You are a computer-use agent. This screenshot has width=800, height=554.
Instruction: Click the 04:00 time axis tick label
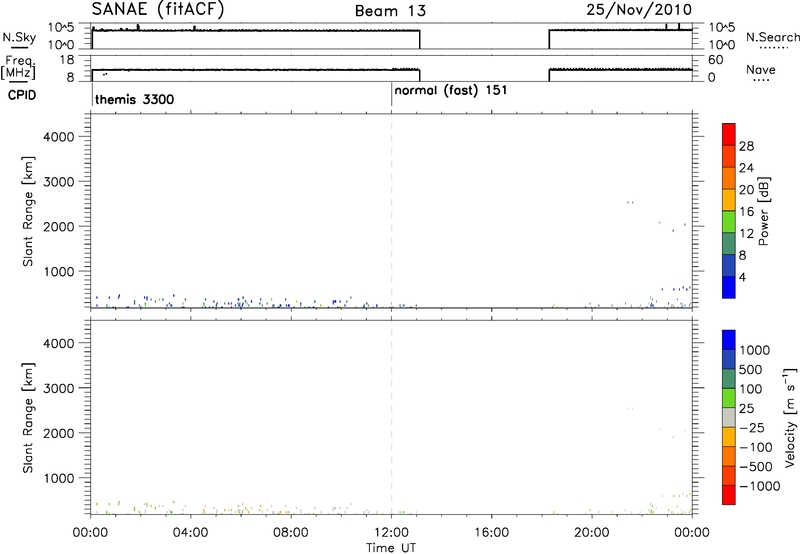pyautogui.click(x=191, y=533)
